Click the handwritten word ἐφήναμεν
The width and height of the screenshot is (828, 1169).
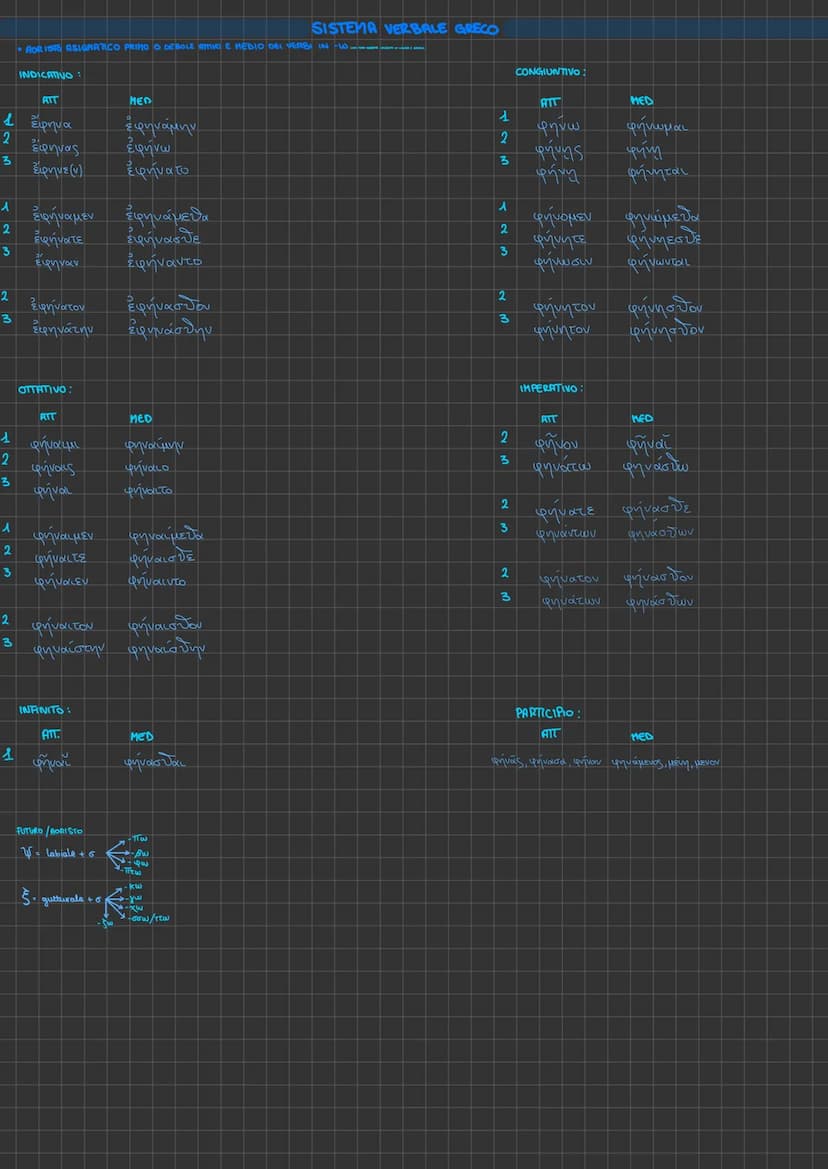coord(63,217)
